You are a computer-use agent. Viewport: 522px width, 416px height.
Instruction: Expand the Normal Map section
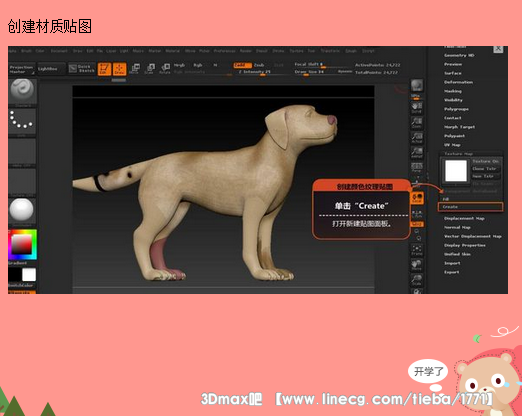pos(457,227)
